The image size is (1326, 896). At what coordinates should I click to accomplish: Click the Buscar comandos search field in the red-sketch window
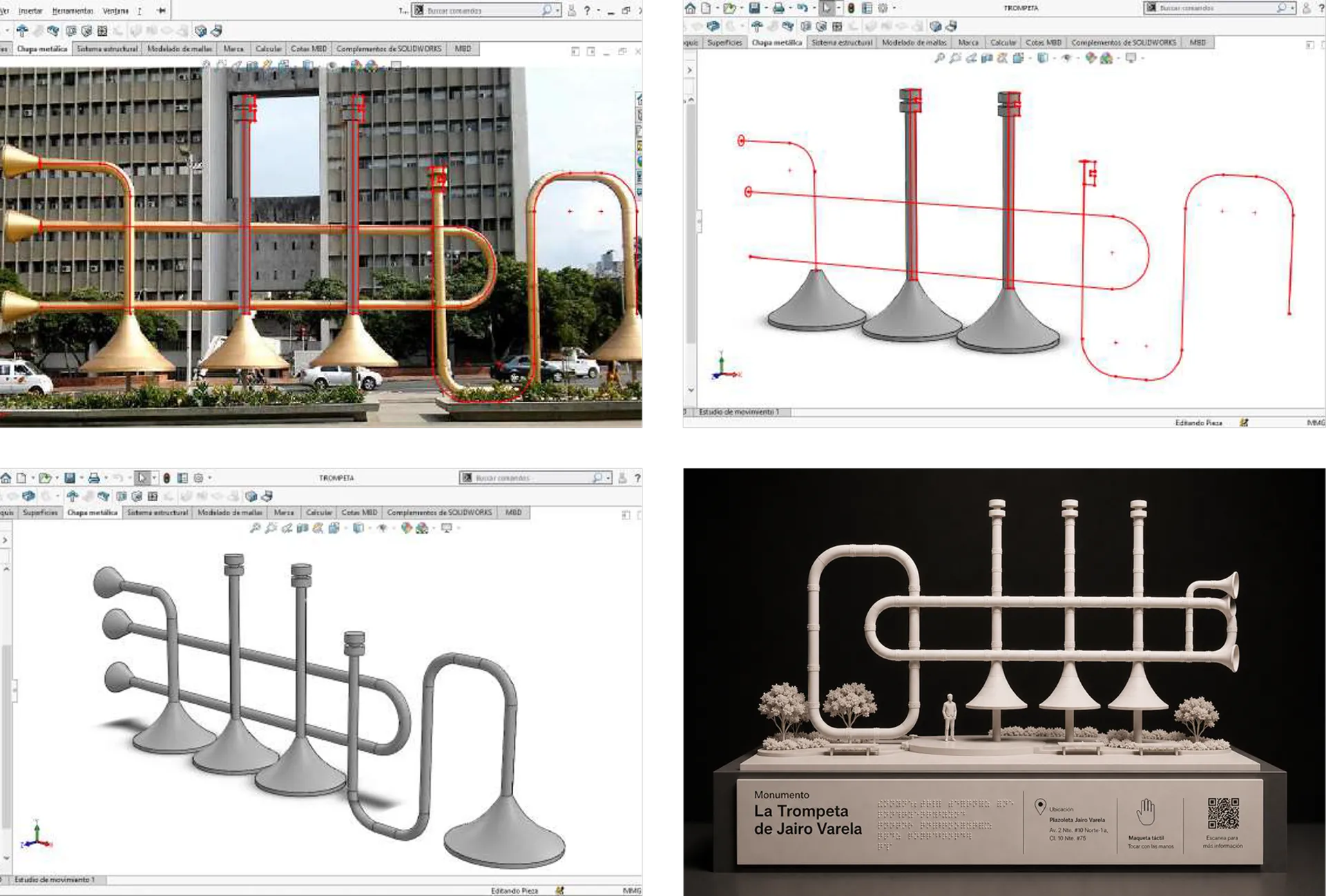pyautogui.click(x=1219, y=8)
